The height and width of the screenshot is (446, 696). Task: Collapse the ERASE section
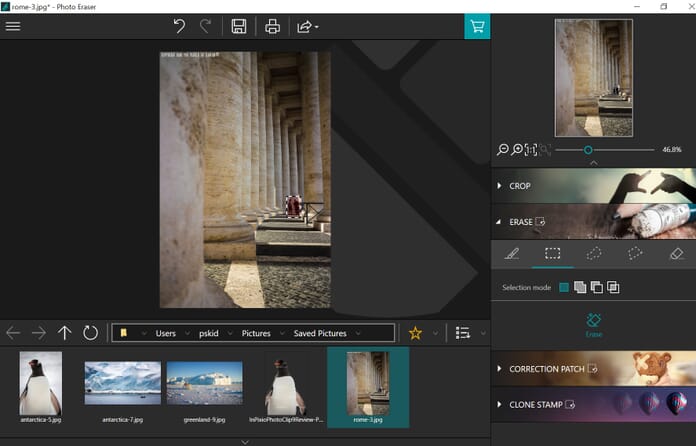[x=498, y=221]
